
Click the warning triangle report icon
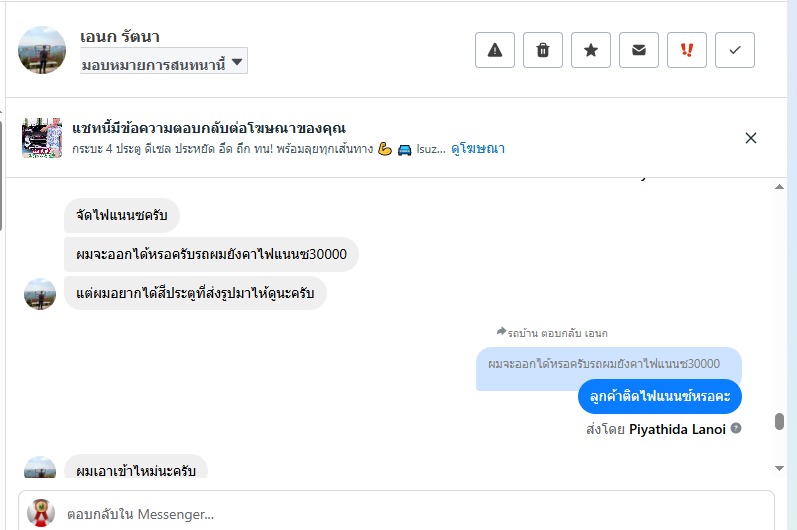[x=494, y=50]
